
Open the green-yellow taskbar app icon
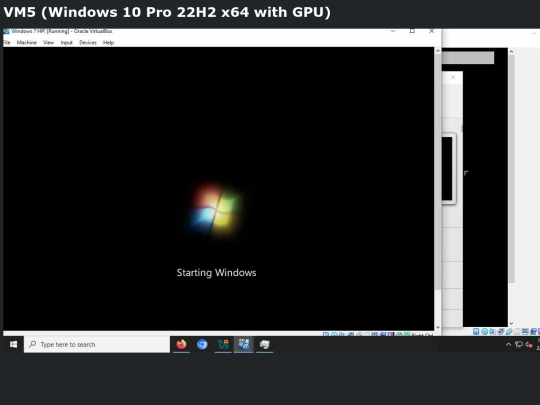[223, 344]
